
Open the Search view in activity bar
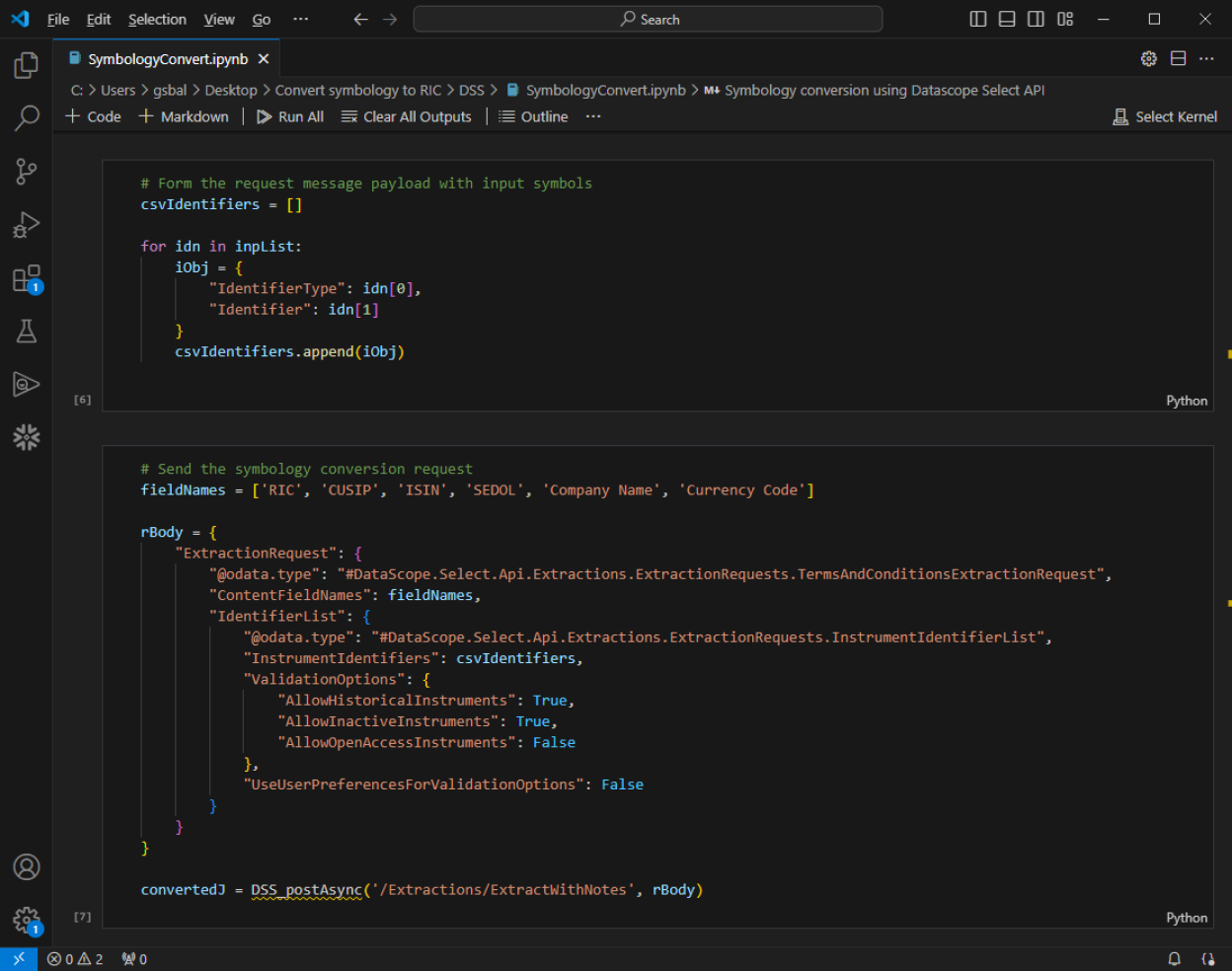click(27, 118)
